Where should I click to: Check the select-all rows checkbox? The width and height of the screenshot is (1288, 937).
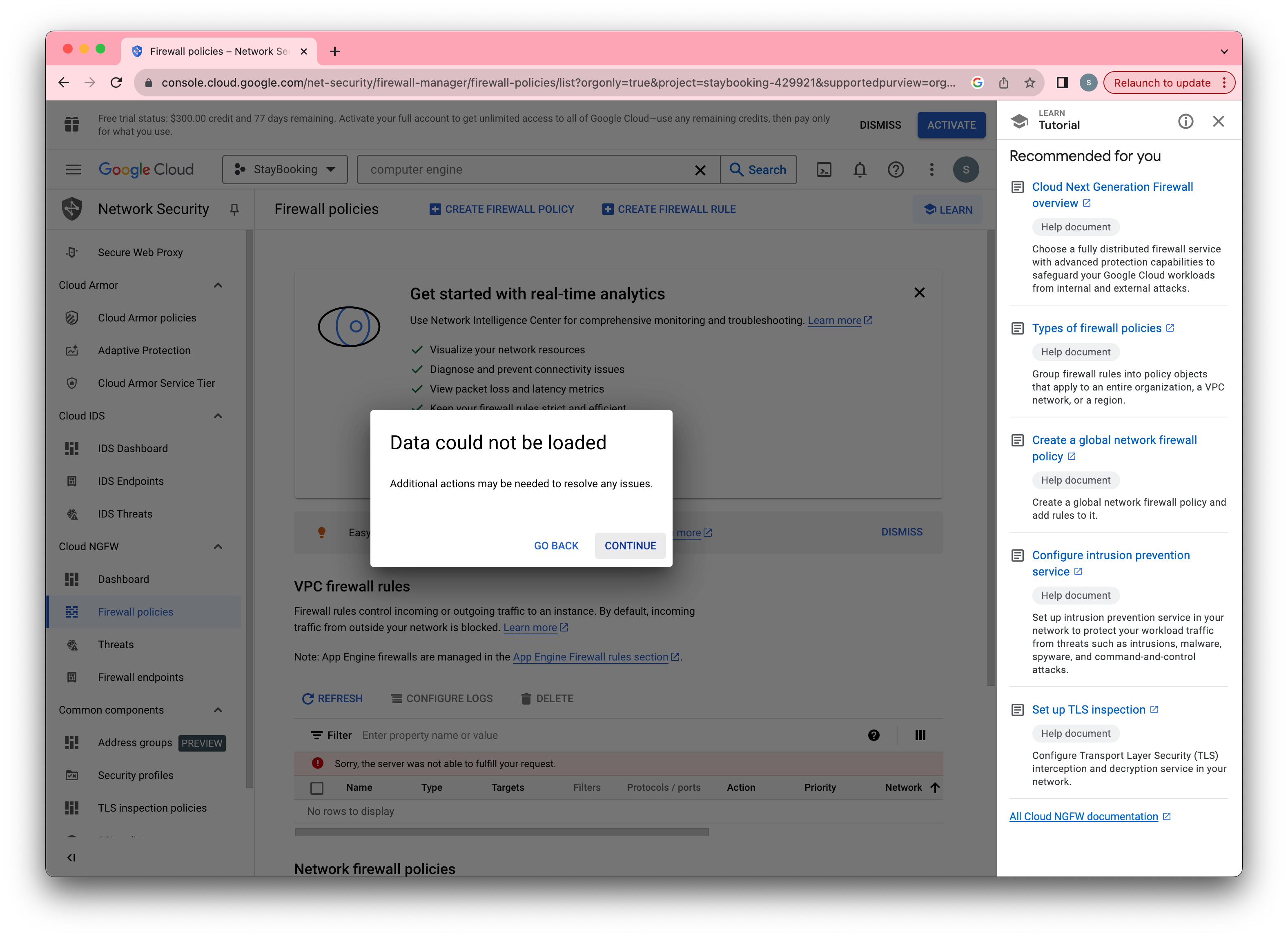(317, 788)
